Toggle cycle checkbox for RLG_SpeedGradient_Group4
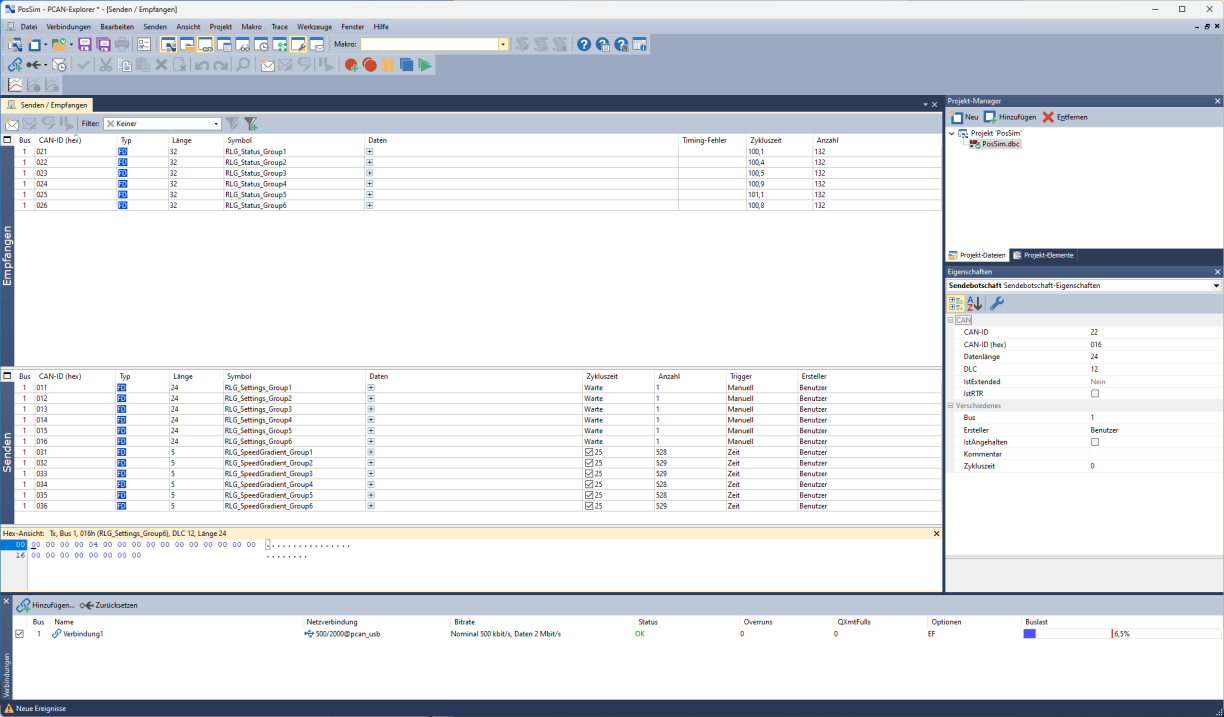 [589, 485]
